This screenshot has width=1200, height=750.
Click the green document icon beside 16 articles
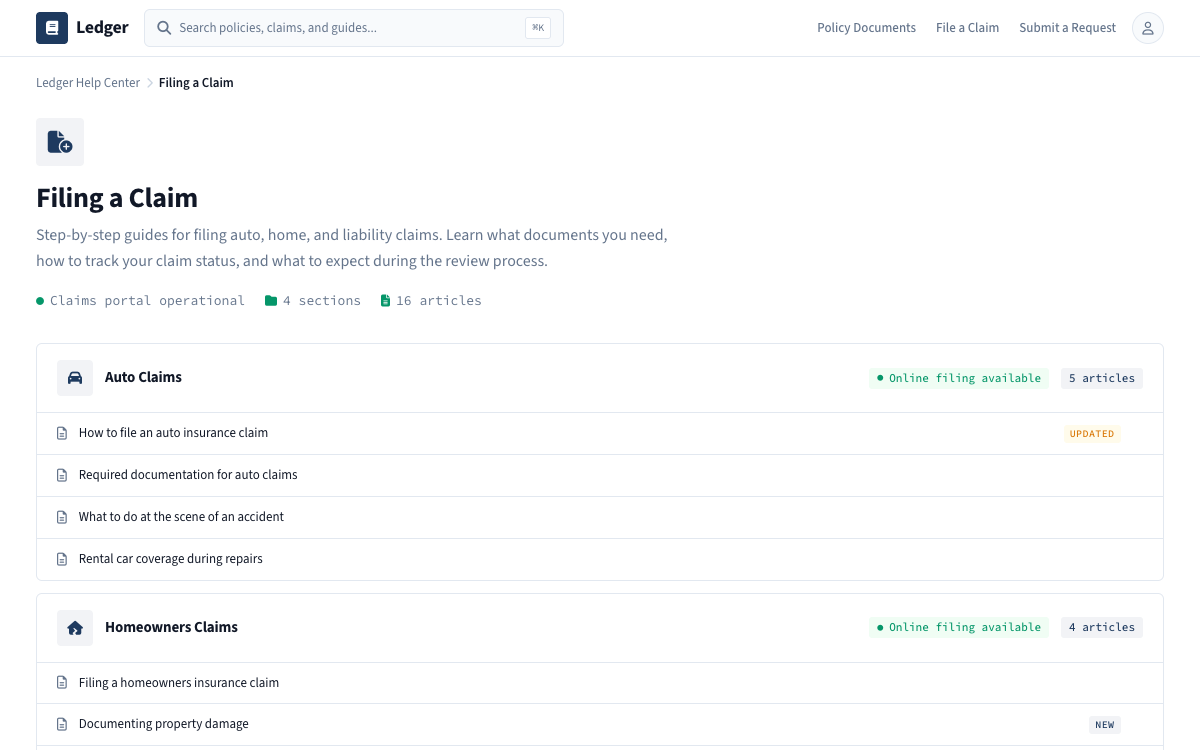coord(385,301)
